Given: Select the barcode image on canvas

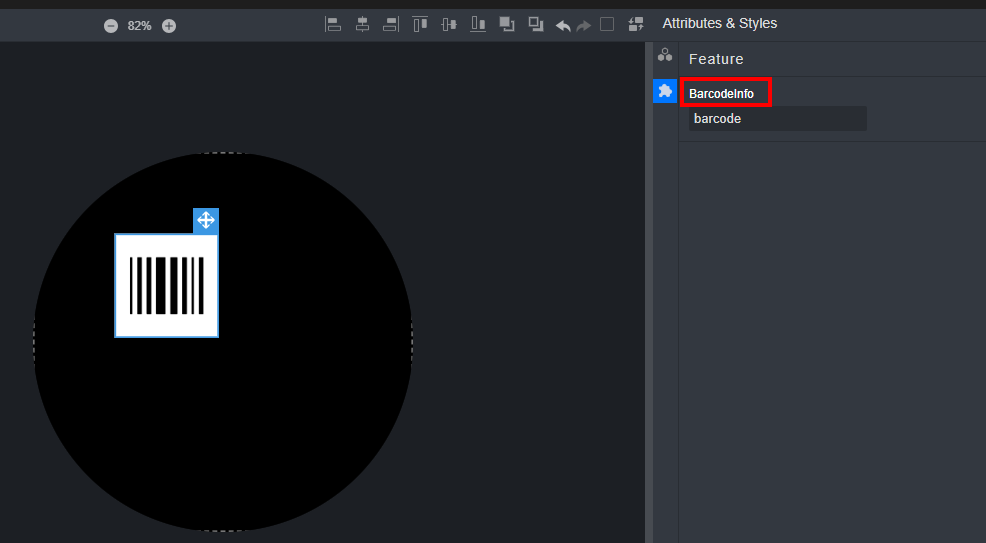Looking at the screenshot, I should [x=166, y=286].
